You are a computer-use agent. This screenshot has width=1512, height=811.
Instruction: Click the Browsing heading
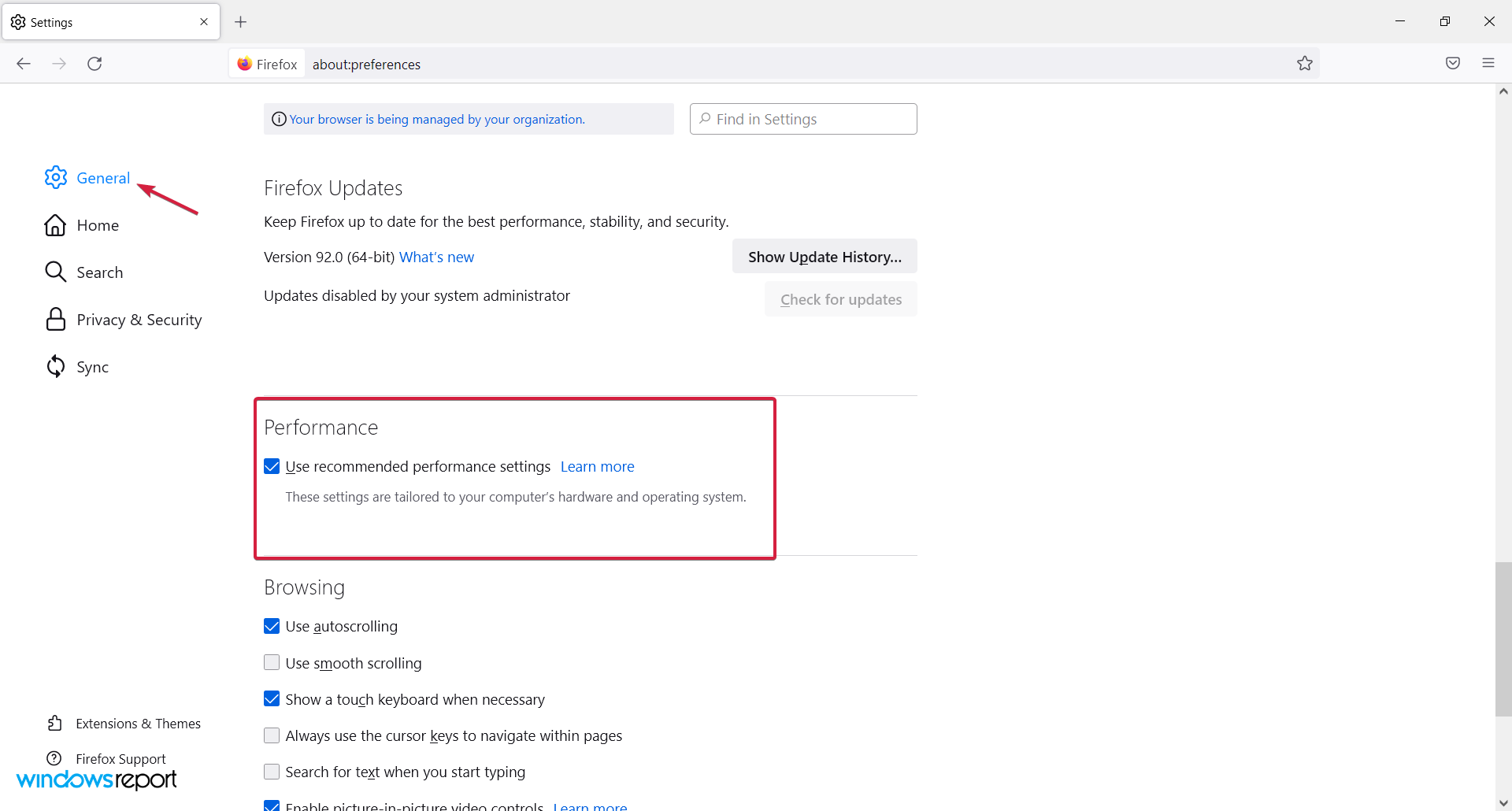(304, 587)
